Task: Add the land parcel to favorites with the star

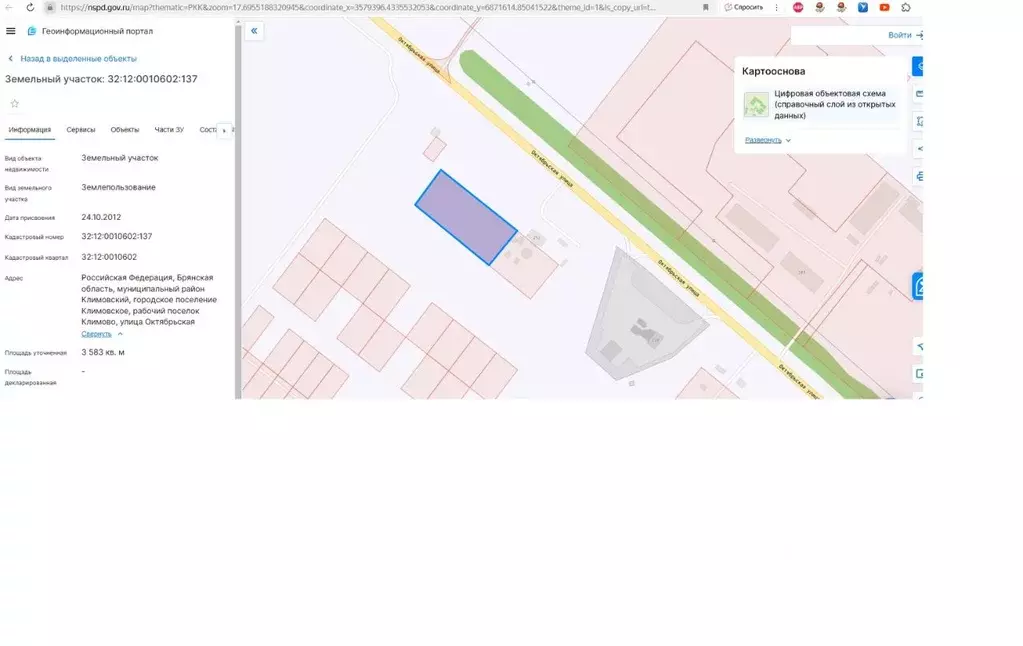Action: 14,103
